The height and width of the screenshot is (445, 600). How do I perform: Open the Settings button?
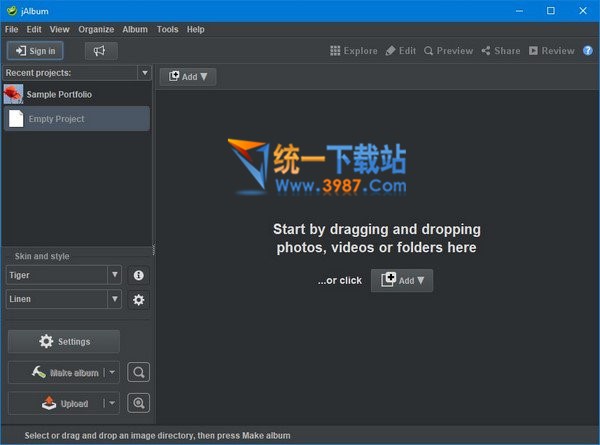click(64, 341)
